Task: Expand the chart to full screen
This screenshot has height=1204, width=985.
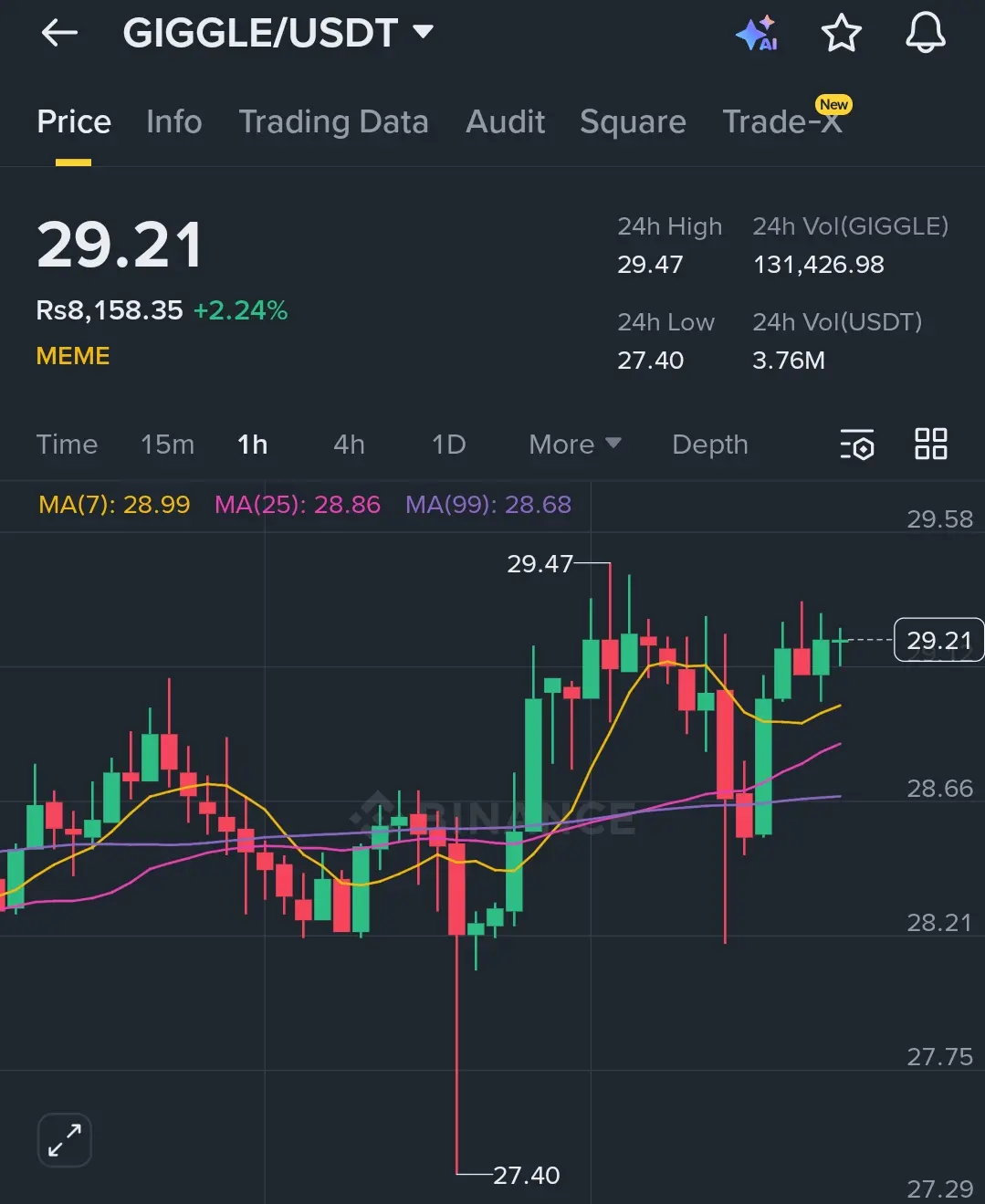Action: pyautogui.click(x=65, y=1140)
